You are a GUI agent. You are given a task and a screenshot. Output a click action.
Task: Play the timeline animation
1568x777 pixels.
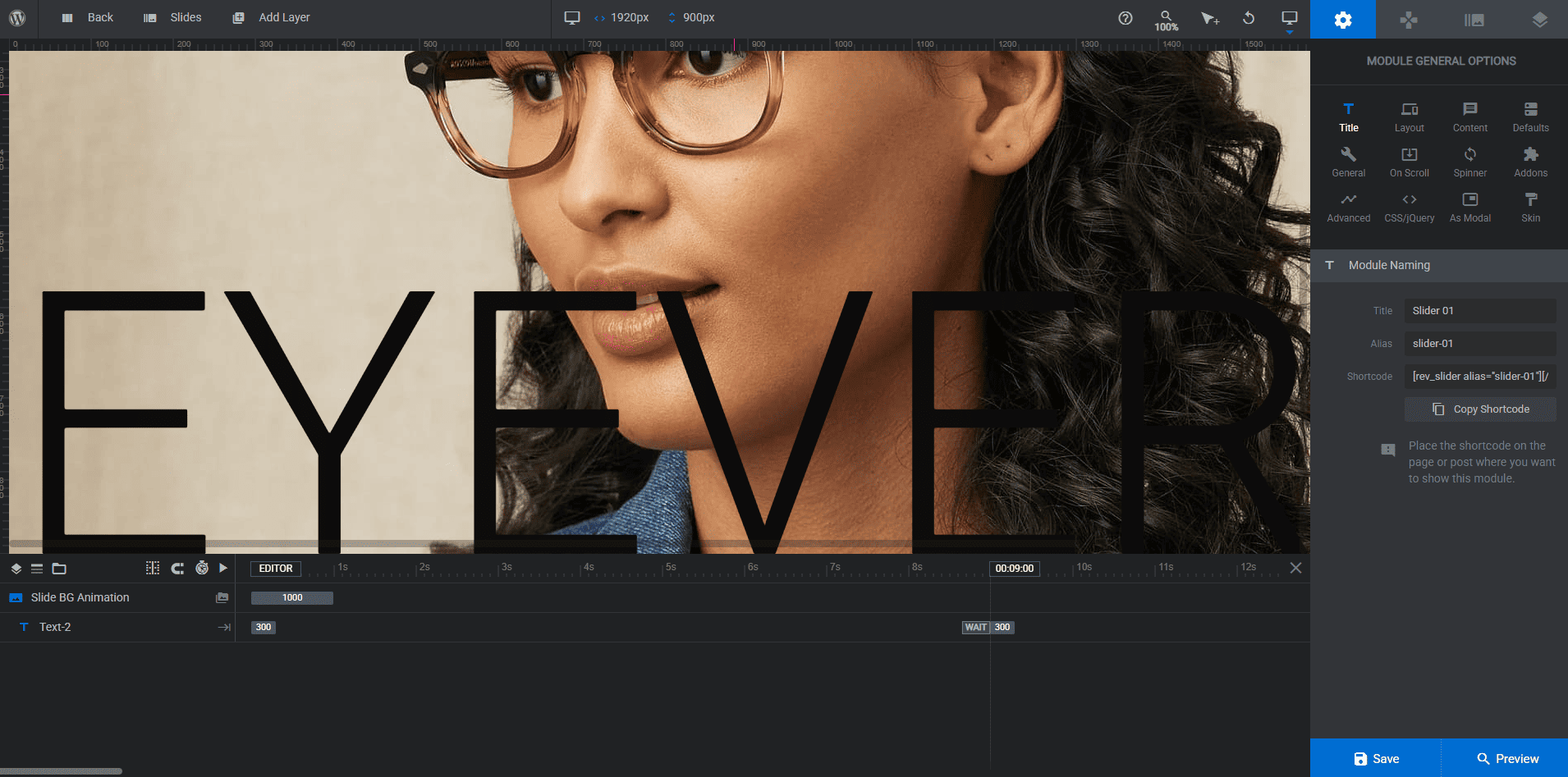pyautogui.click(x=223, y=568)
